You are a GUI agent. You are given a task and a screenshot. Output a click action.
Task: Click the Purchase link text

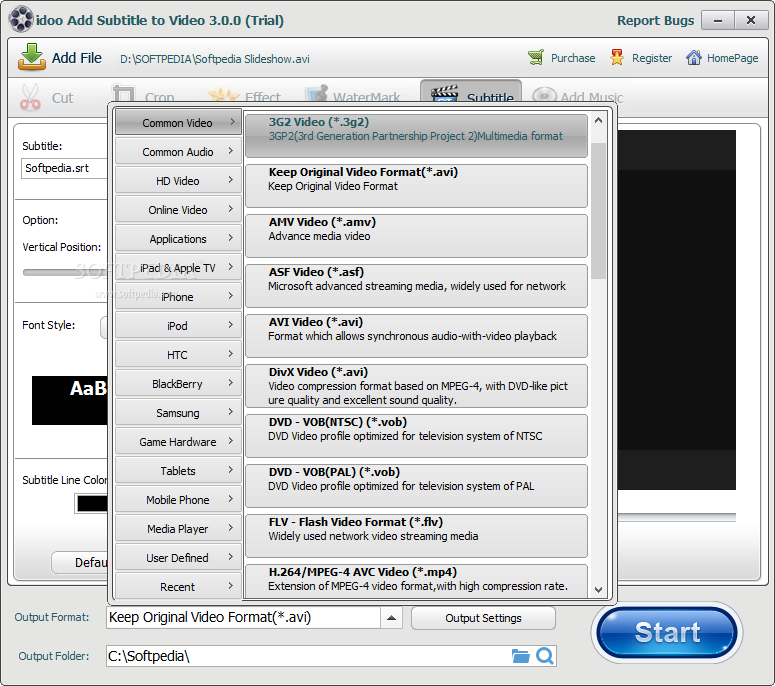coord(573,58)
